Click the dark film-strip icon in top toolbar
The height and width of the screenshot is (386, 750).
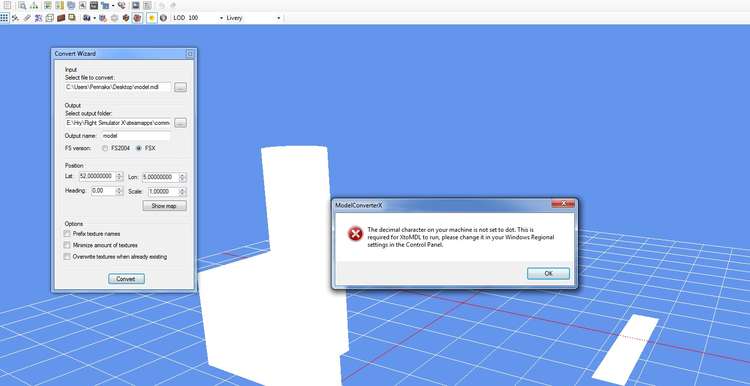coord(94,6)
